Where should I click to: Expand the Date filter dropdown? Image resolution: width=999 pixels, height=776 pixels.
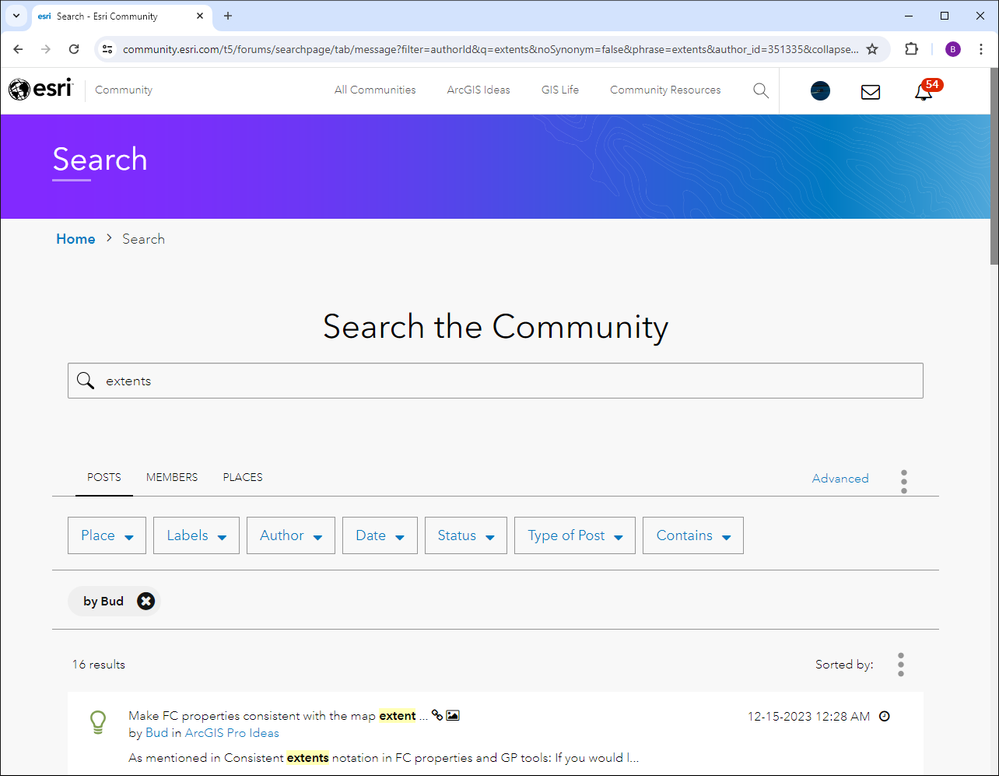(380, 535)
